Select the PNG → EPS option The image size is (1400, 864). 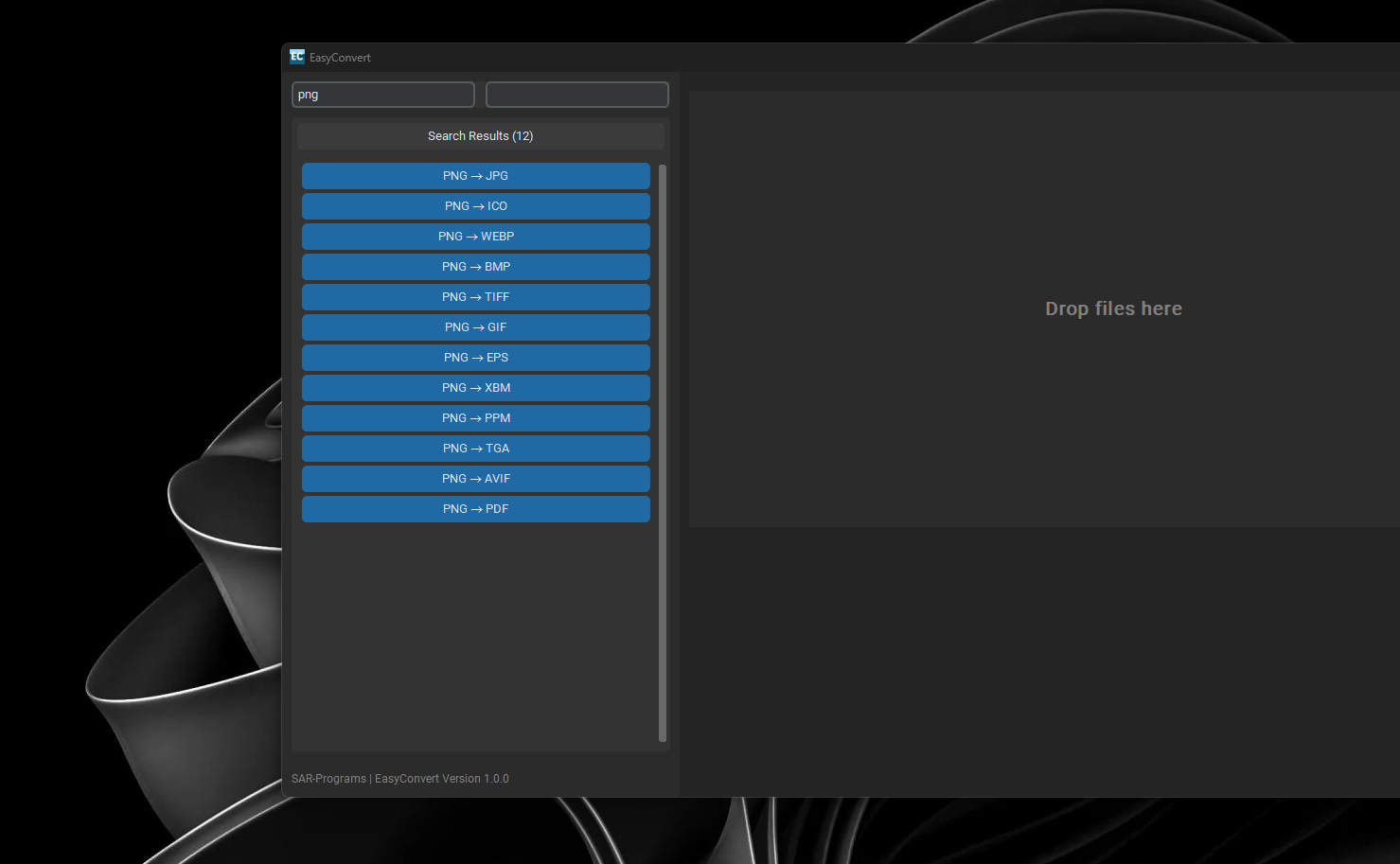pos(475,358)
